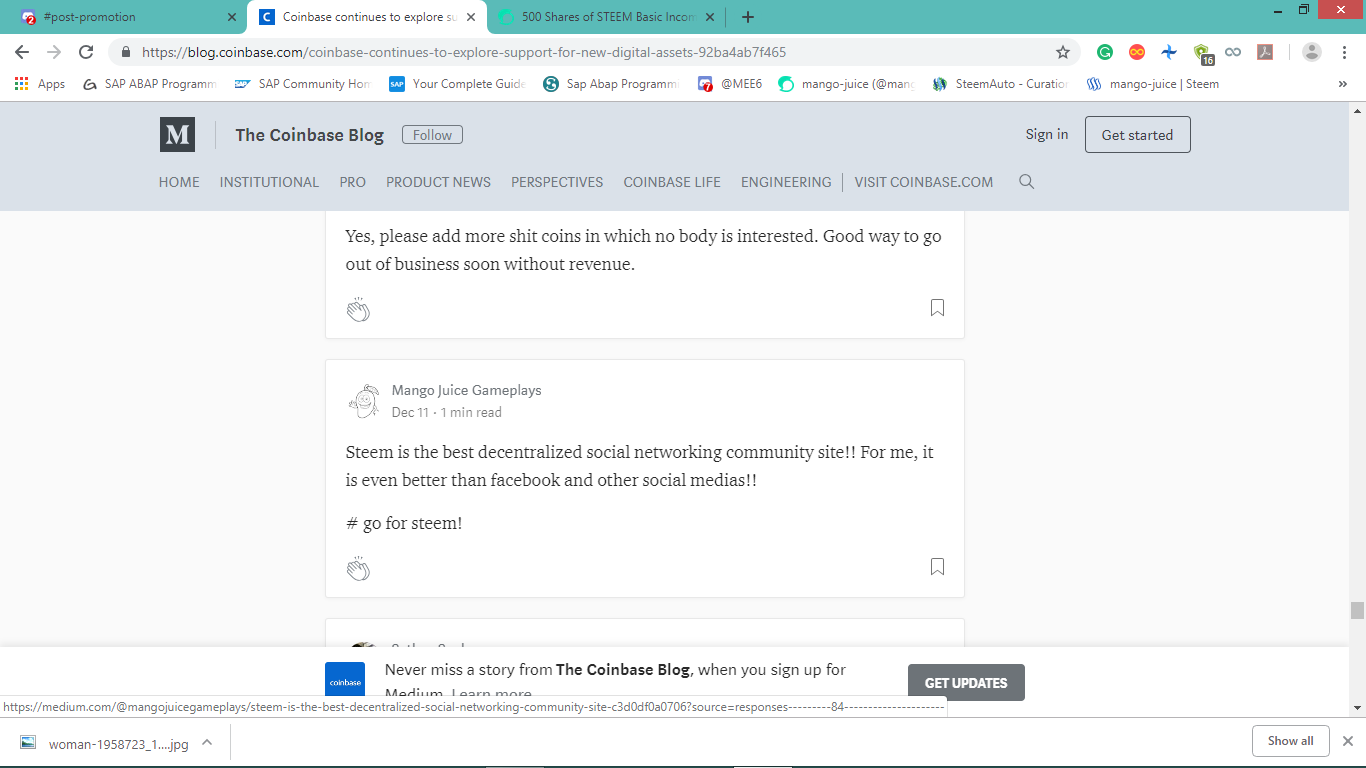View site info via the padlock icon

126,52
